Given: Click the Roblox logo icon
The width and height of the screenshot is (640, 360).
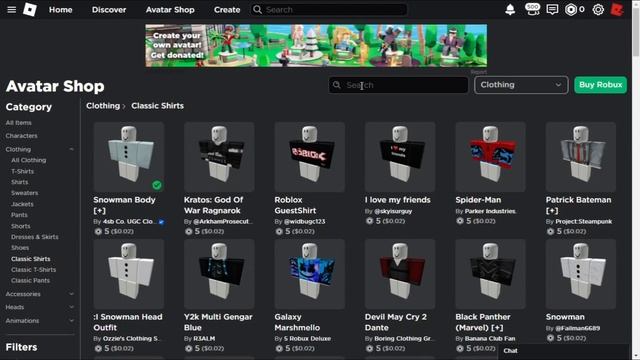Looking at the screenshot, I should click(x=30, y=9).
